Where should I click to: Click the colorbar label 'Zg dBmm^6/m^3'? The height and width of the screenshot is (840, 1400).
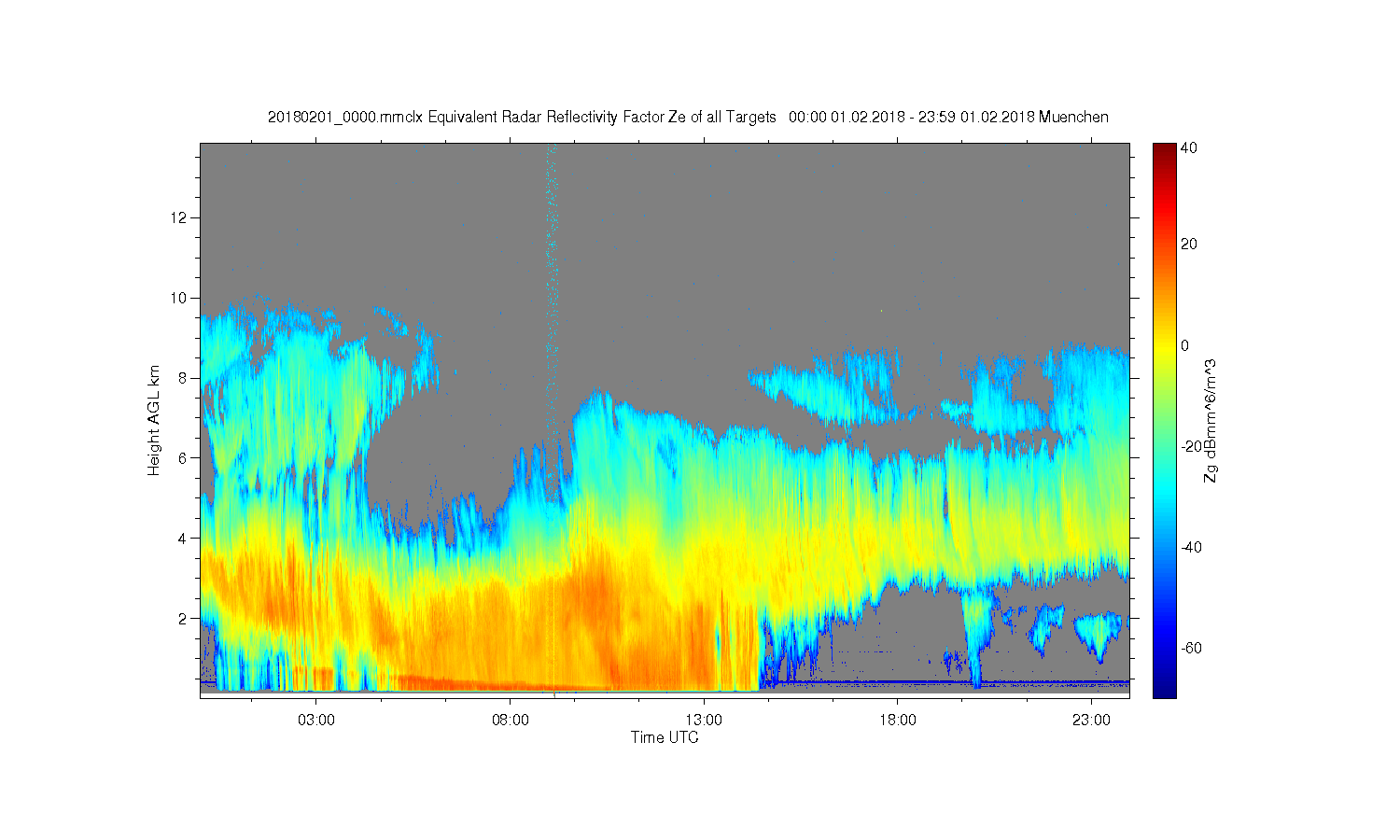pyautogui.click(x=1211, y=420)
